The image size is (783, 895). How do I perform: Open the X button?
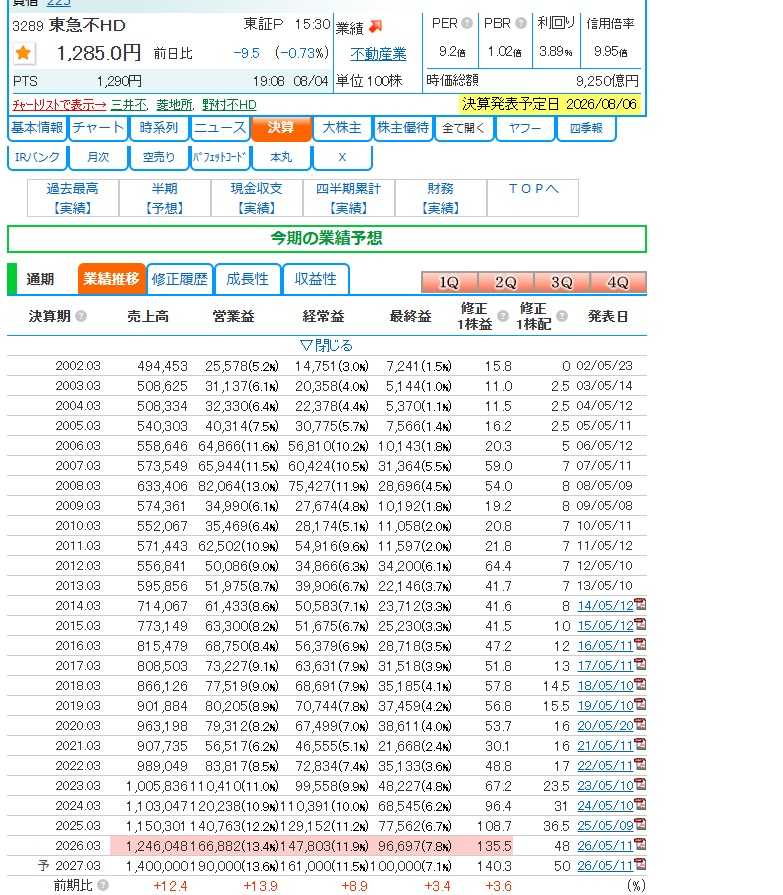(342, 158)
